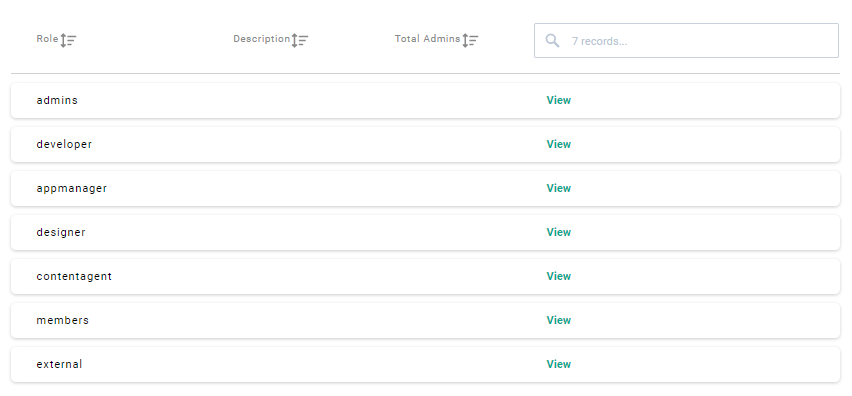Image resolution: width=852 pixels, height=396 pixels.
Task: Click the sort icon next to Role
Action: (68, 40)
